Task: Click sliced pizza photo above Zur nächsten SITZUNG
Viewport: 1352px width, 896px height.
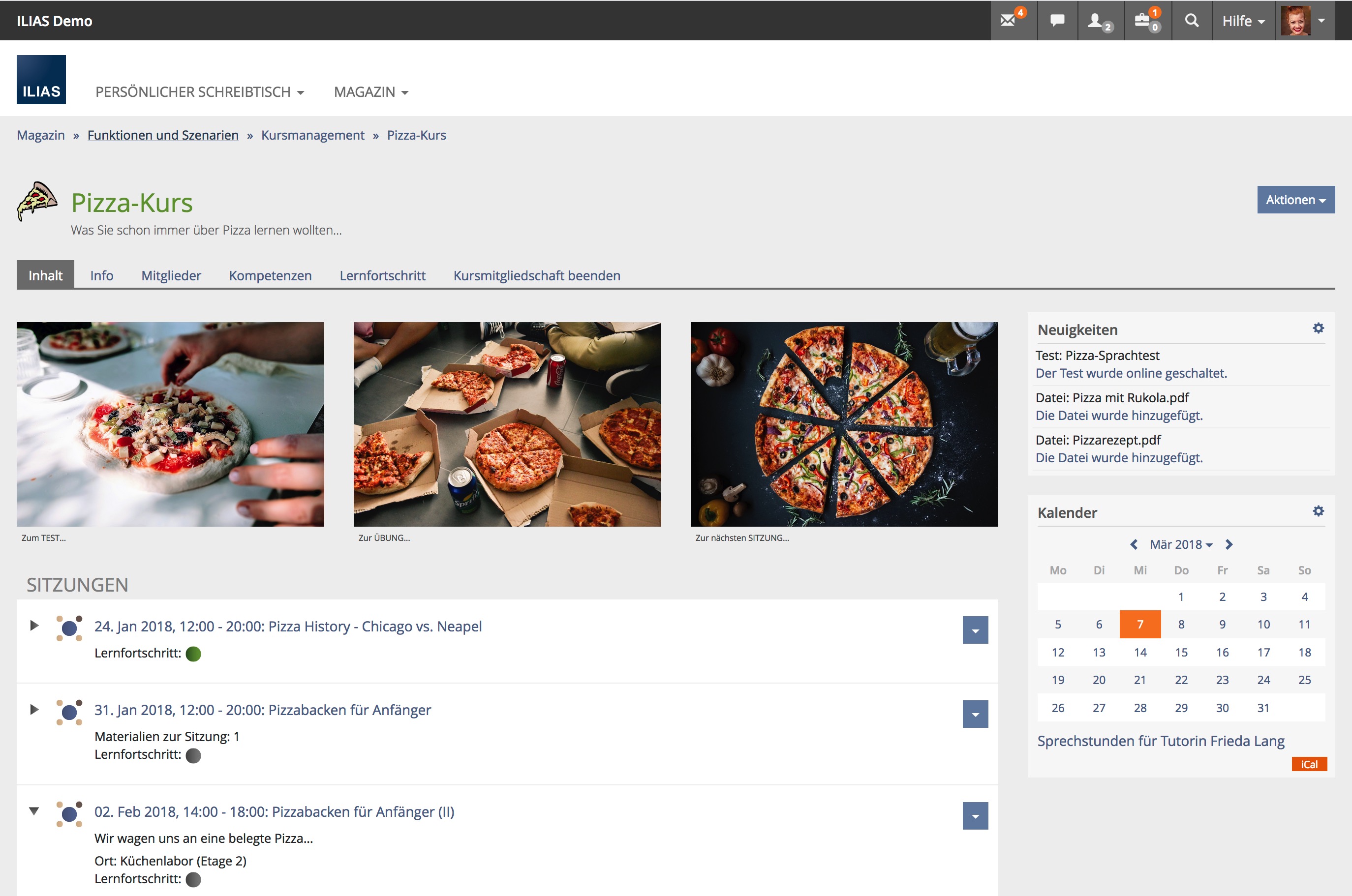Action: coord(844,424)
